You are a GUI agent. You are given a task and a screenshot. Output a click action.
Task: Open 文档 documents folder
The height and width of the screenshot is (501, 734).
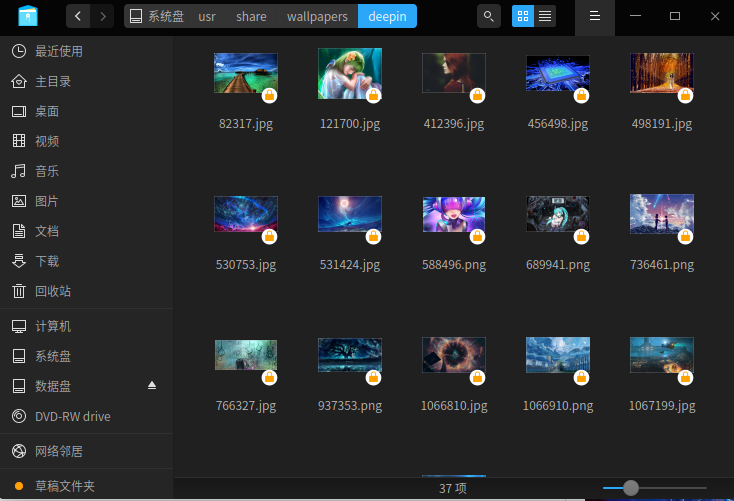click(87, 231)
